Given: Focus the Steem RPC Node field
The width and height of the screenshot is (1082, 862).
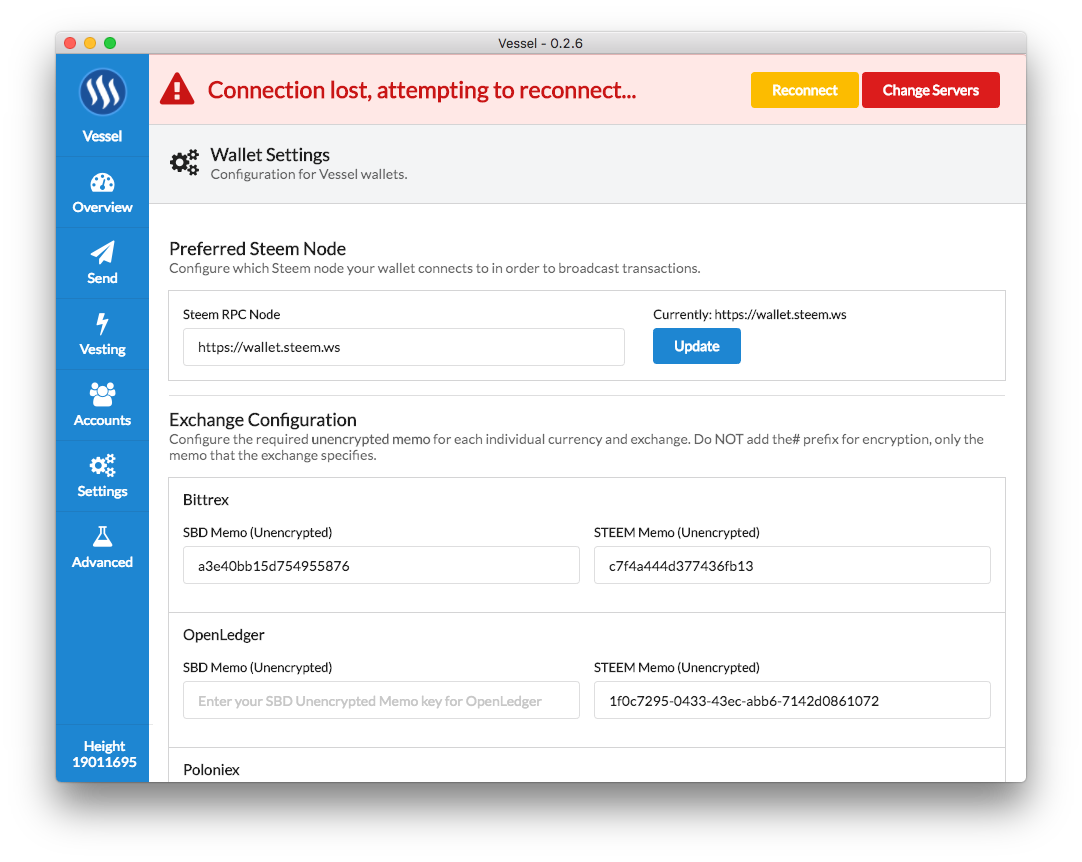Looking at the screenshot, I should pos(403,347).
